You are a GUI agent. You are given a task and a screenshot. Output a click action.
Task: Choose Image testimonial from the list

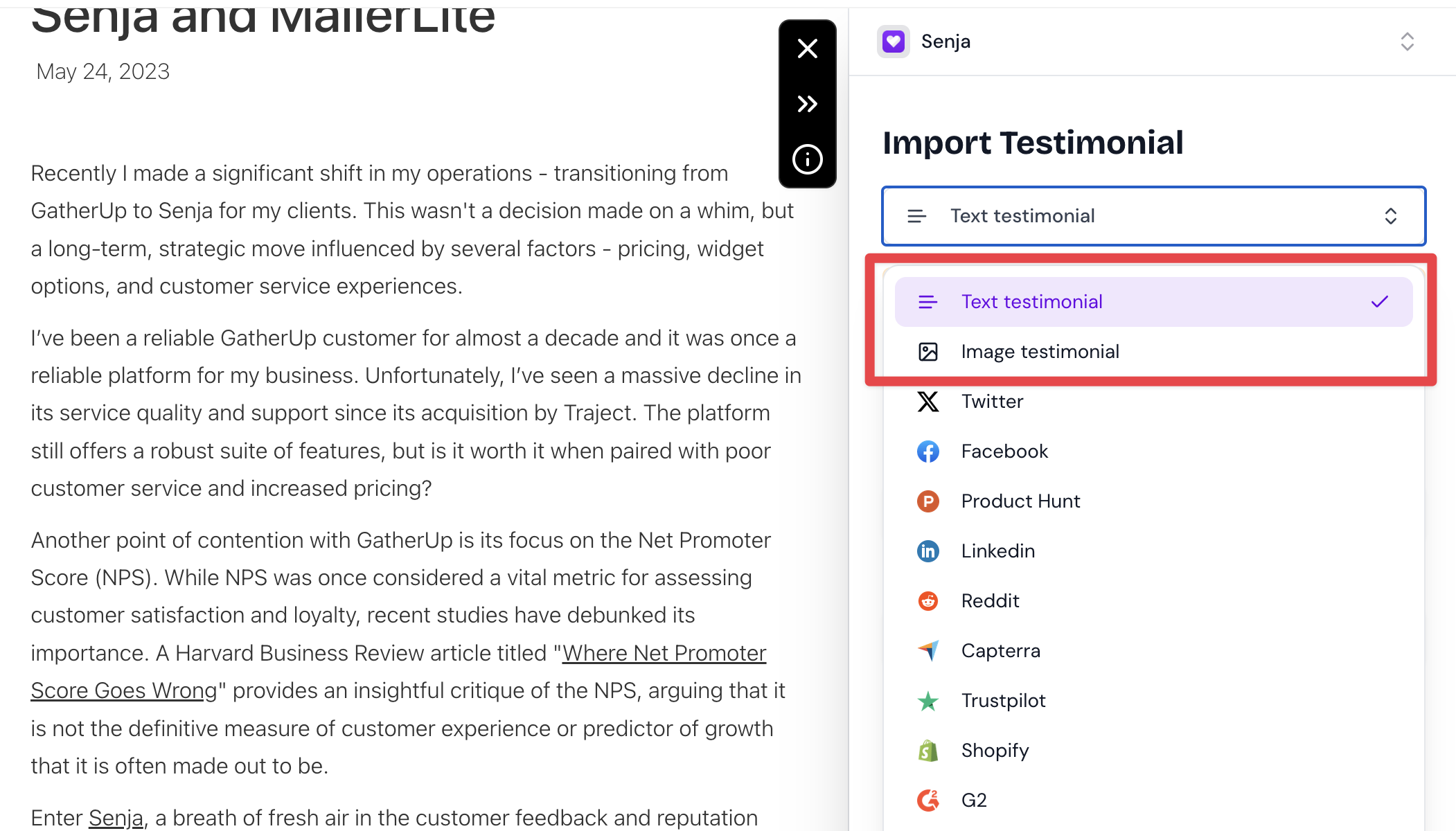(1039, 352)
